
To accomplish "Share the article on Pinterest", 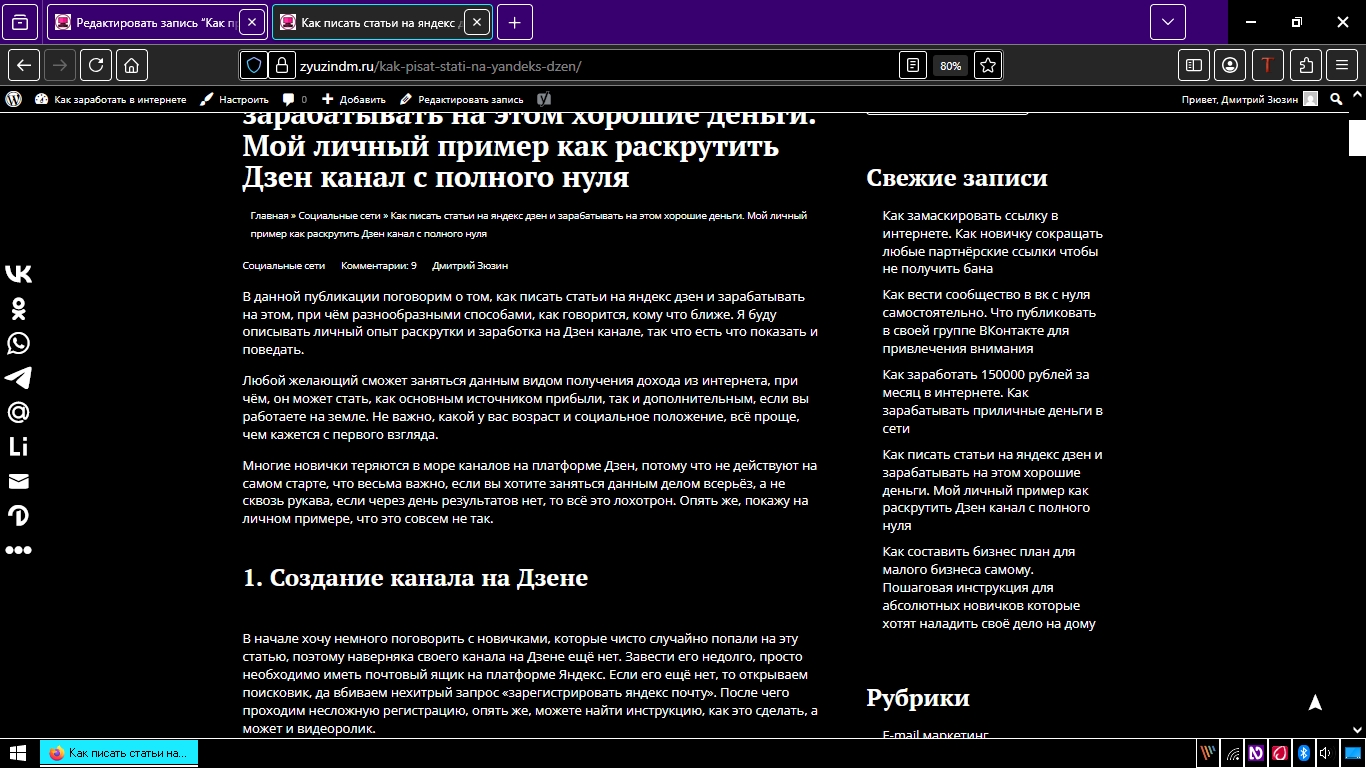I will pos(18,515).
